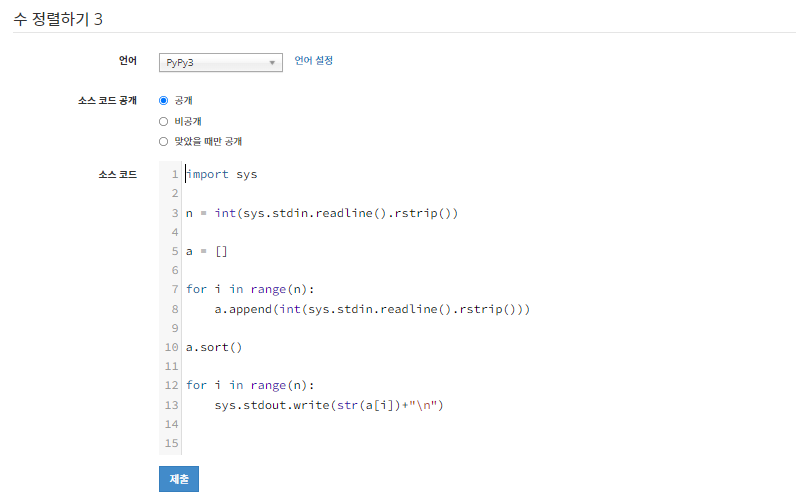
Task: Open the PyPy3 language dropdown
Action: coord(220,62)
